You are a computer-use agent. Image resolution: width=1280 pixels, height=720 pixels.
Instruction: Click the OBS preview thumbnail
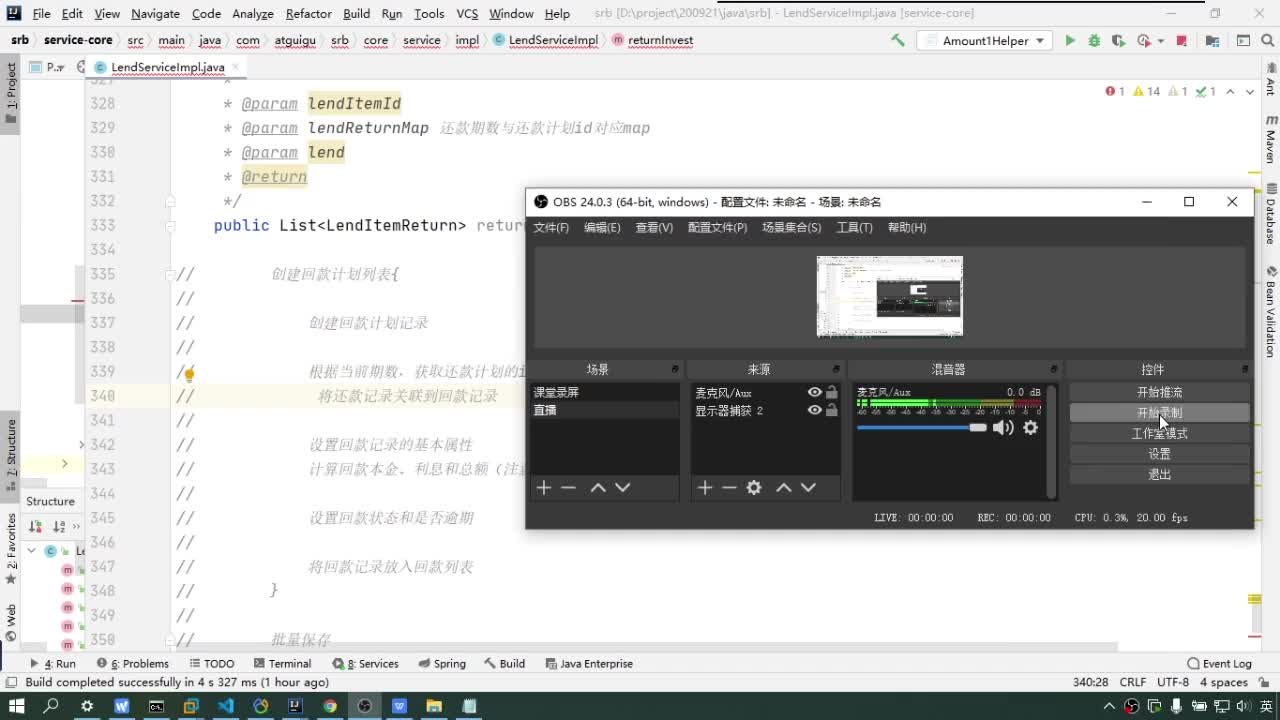890,296
